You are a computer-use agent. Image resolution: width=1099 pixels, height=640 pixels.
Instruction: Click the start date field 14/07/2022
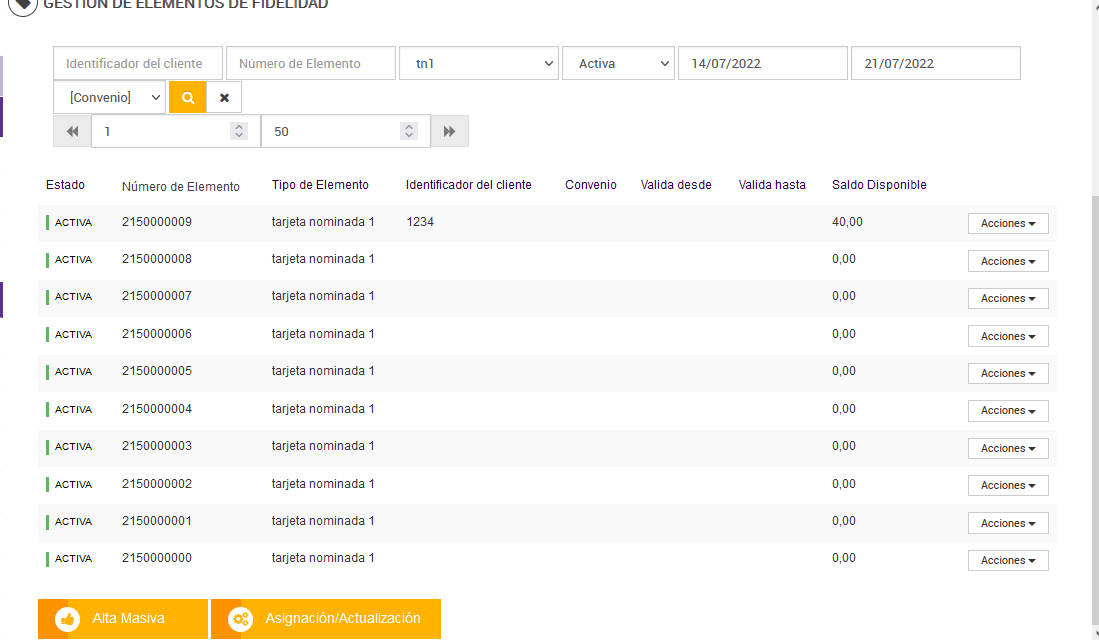[x=763, y=63]
